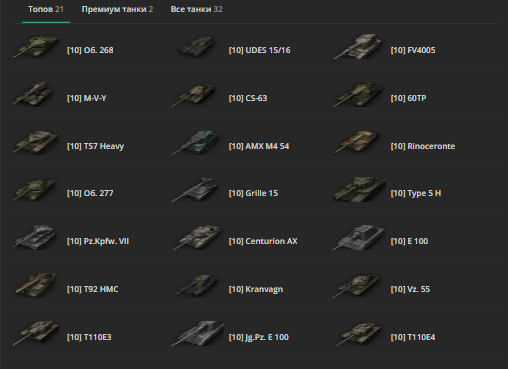
Task: Click the E 100 tank icon
Action: [x=359, y=237]
